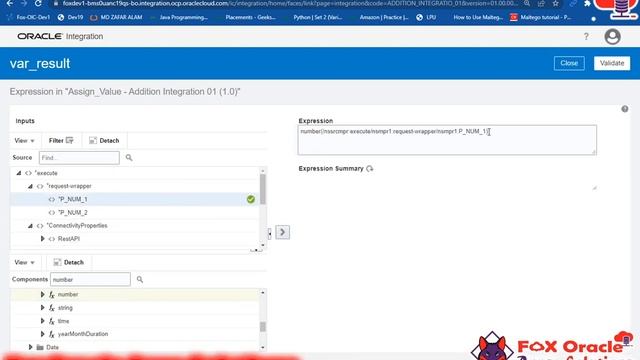Click fx icon beside string function
The image size is (640, 360).
pos(52,308)
